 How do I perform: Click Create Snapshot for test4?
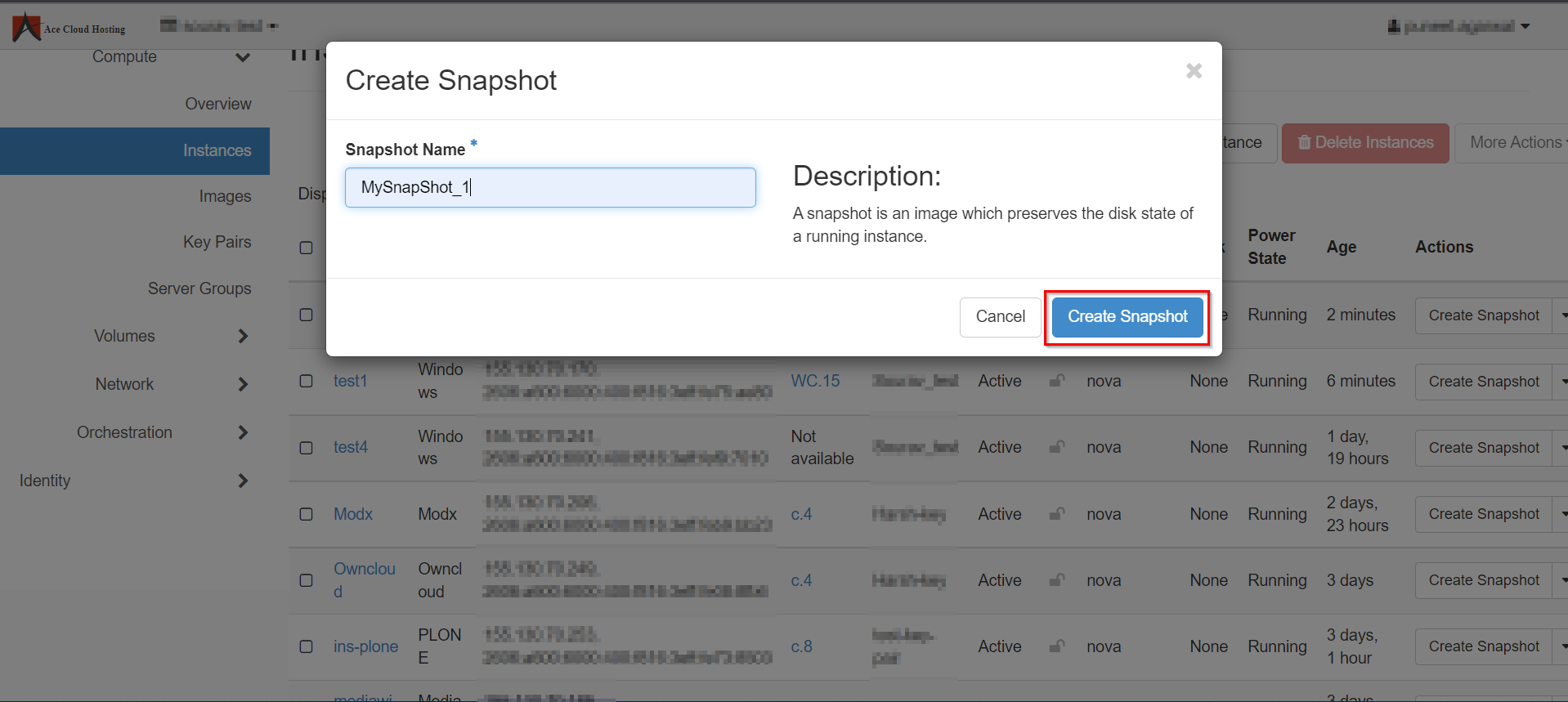coord(1483,448)
